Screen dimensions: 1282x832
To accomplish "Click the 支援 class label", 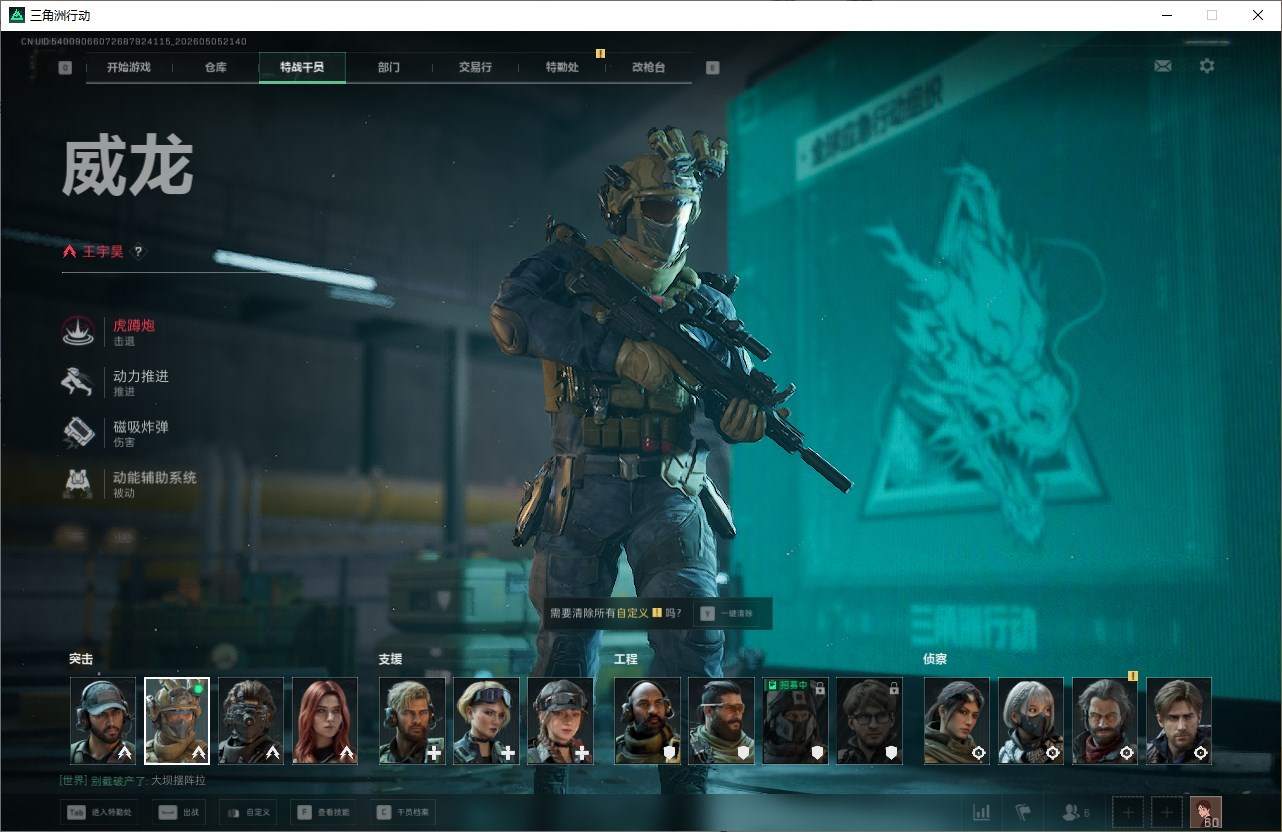I will tap(390, 659).
